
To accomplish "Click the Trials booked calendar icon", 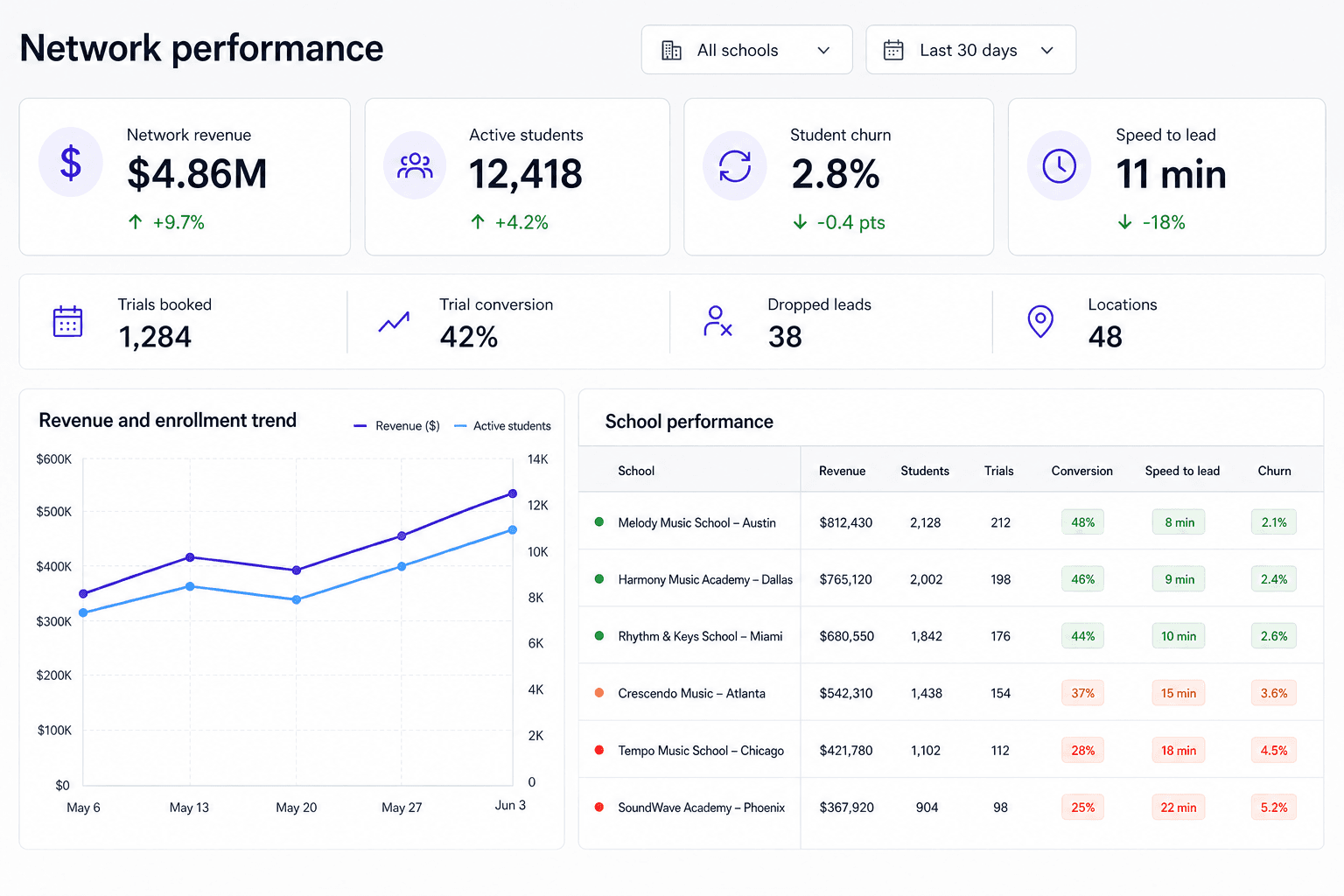I will (x=68, y=322).
